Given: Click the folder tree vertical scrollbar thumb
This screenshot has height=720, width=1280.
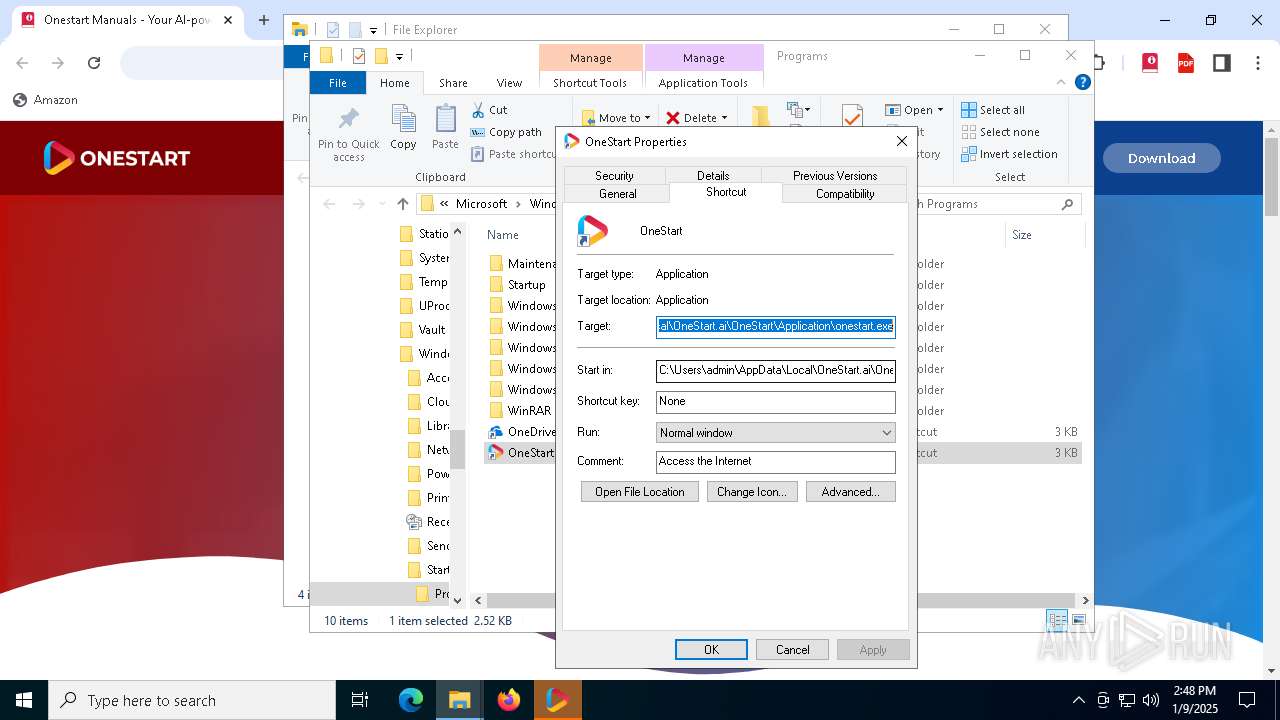Looking at the screenshot, I should 458,449.
